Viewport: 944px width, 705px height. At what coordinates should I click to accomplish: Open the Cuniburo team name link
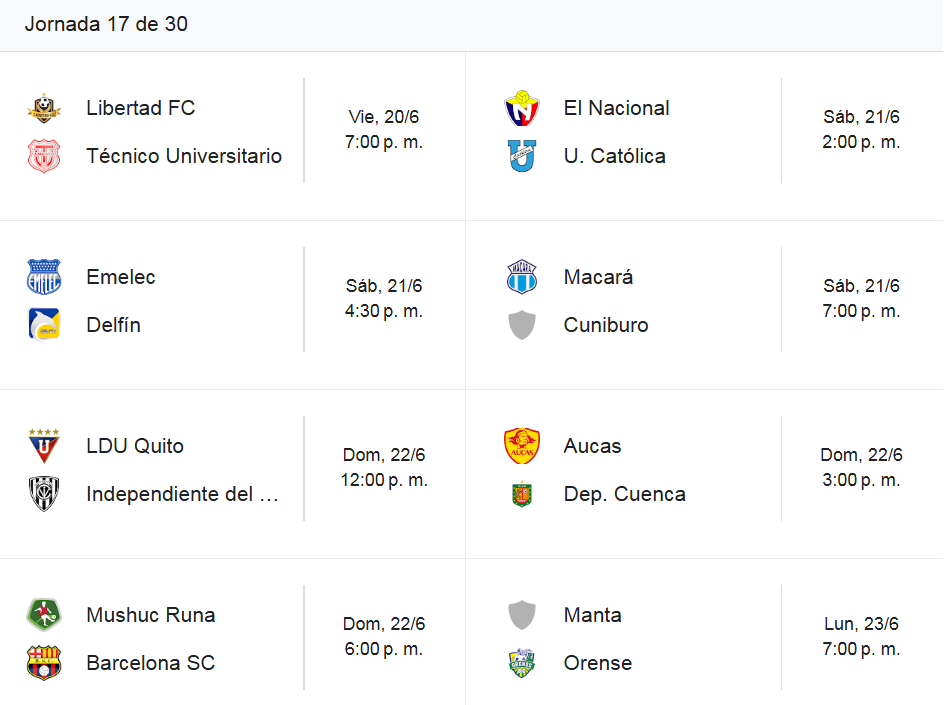pyautogui.click(x=606, y=325)
